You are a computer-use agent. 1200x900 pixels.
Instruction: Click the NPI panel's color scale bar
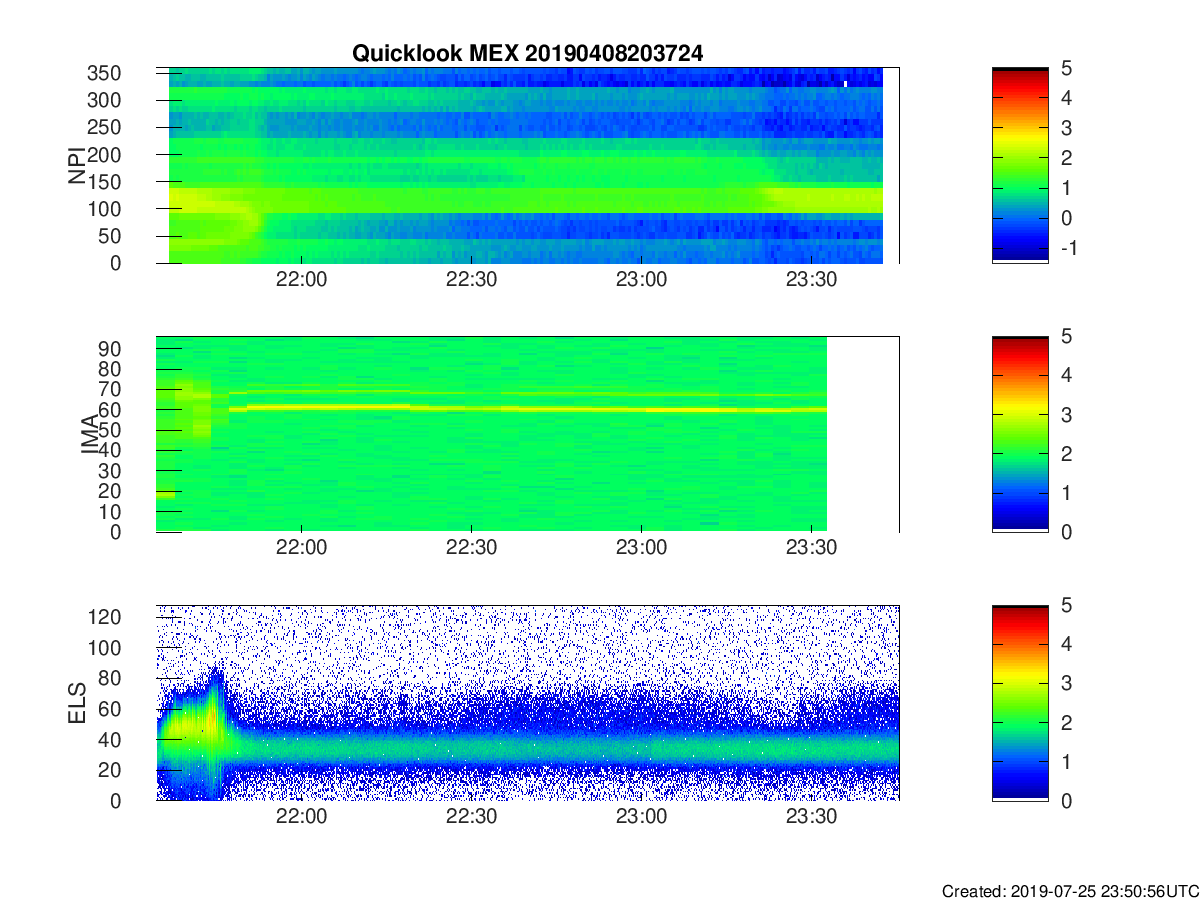(x=1020, y=165)
